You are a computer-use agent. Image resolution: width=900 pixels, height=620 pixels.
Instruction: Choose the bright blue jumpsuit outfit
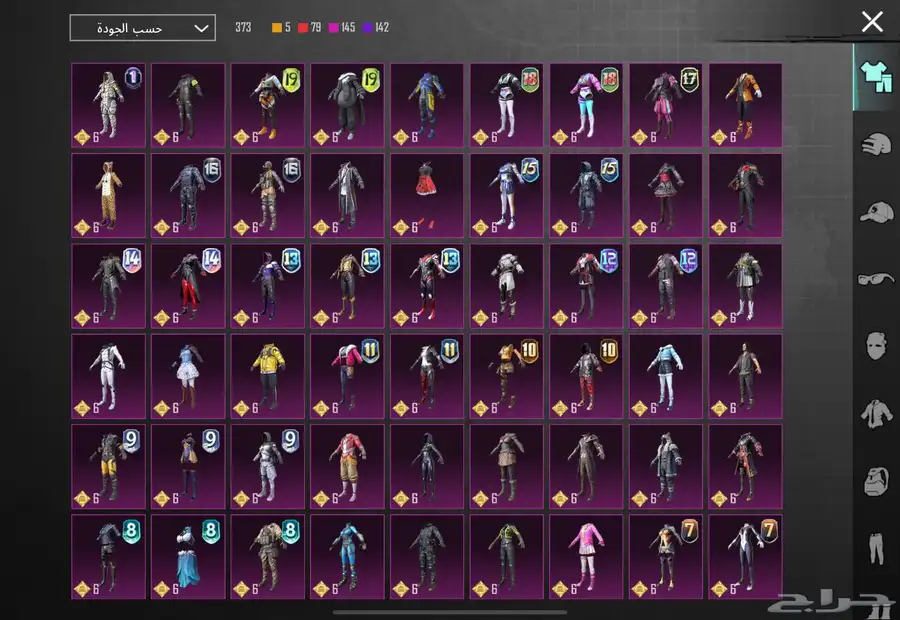[x=347, y=557]
